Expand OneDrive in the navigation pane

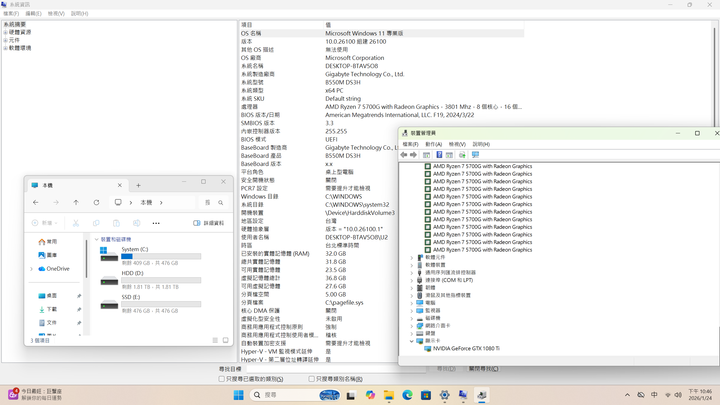32,269
